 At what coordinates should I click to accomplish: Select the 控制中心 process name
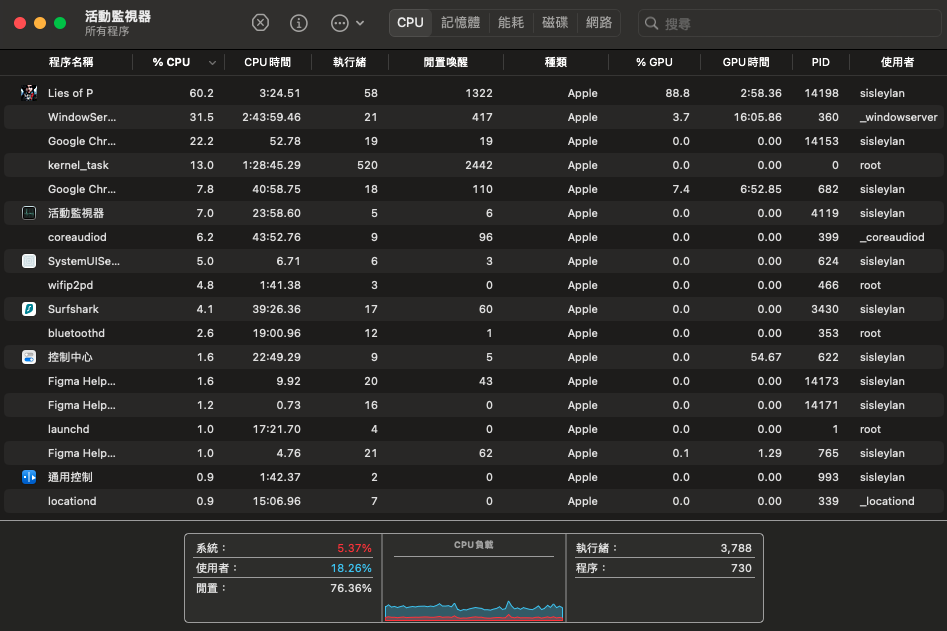[x=70, y=357]
